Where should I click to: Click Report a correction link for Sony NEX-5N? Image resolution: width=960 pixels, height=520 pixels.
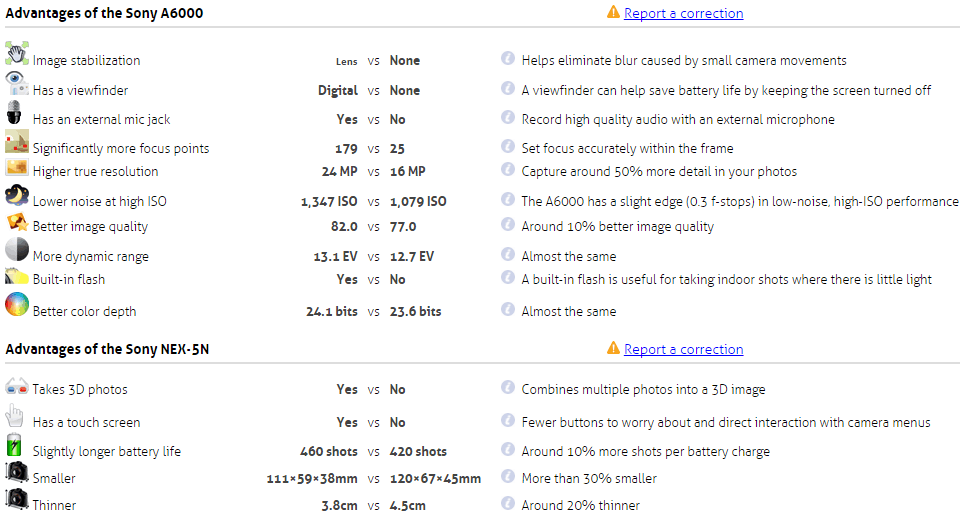pyautogui.click(x=683, y=349)
